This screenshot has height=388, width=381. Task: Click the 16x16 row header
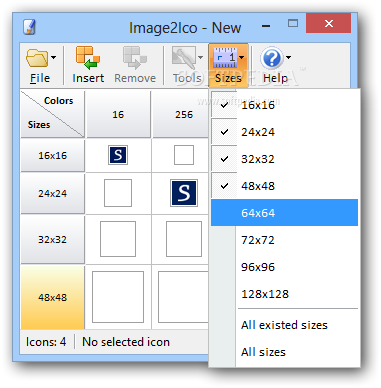pos(53,155)
